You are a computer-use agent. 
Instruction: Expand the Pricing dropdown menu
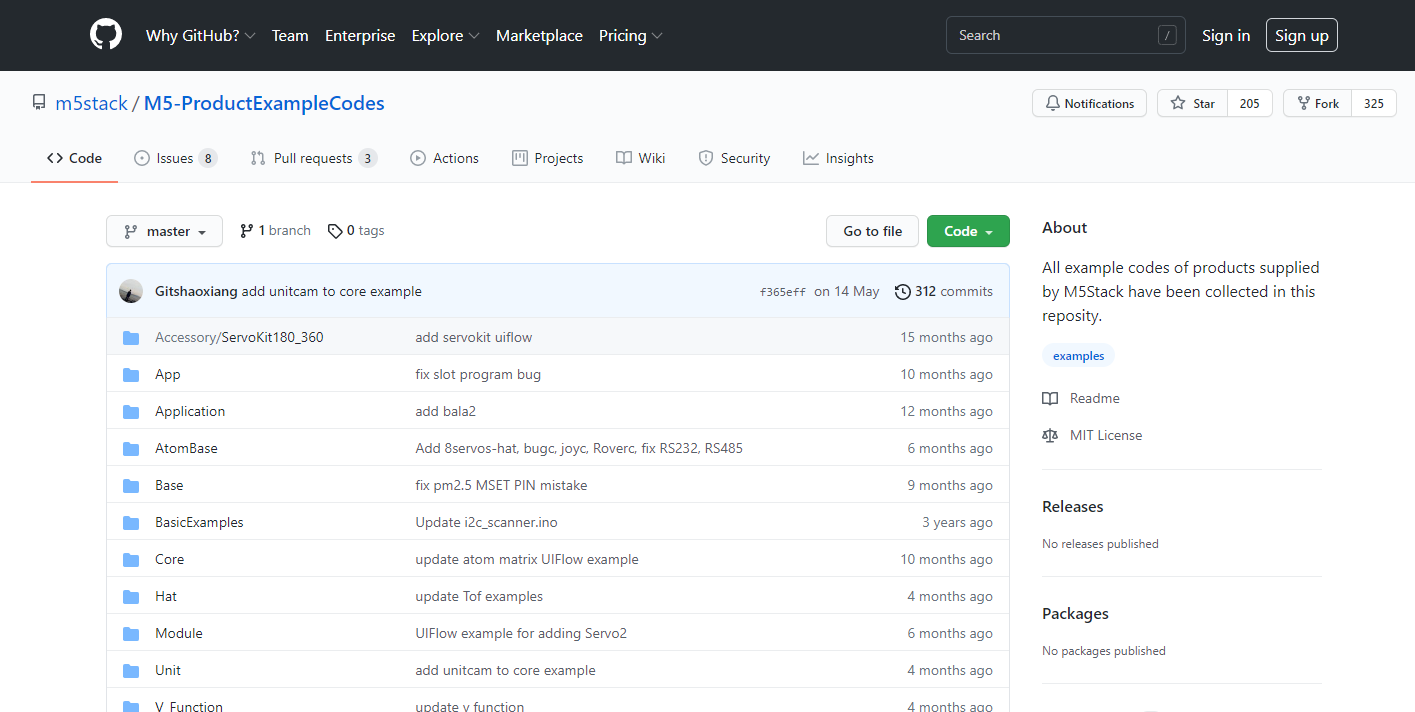pyautogui.click(x=630, y=35)
